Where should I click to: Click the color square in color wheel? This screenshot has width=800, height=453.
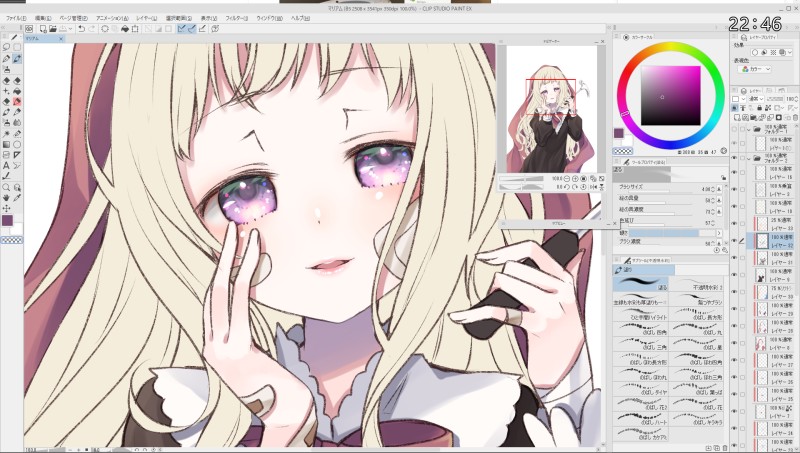point(670,95)
